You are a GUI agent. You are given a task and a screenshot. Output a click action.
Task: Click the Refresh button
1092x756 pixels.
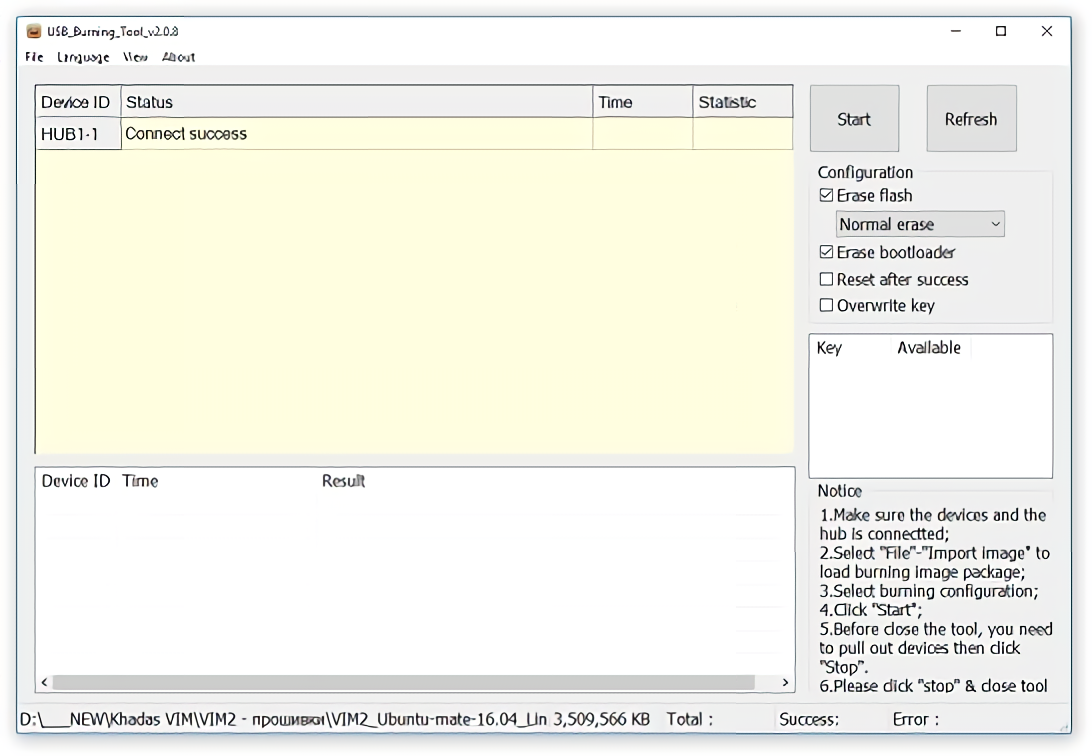[x=971, y=119]
